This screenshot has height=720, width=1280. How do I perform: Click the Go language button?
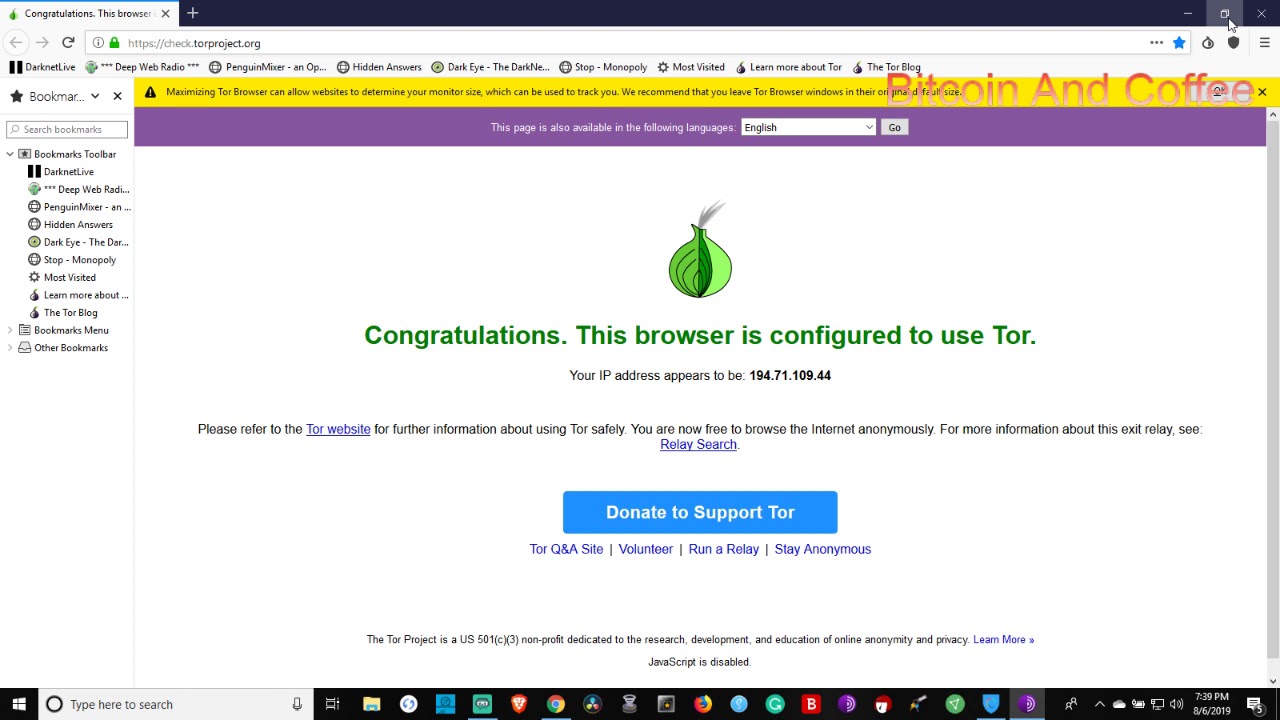tap(894, 127)
